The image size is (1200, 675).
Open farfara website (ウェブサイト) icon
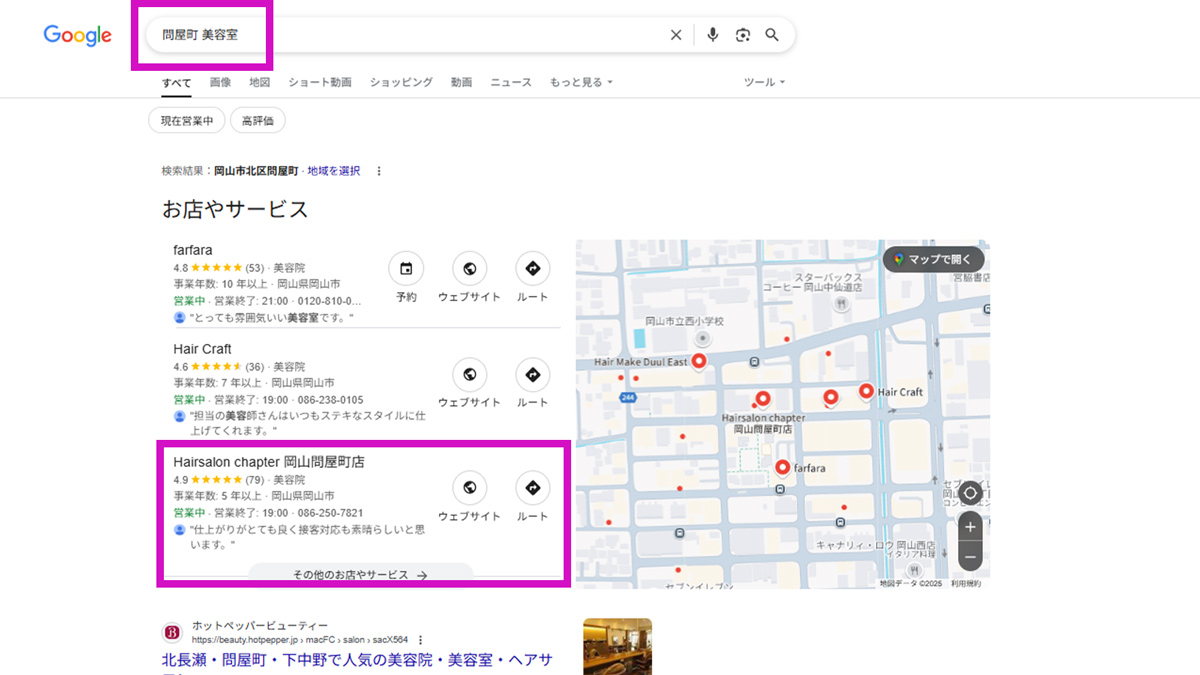(x=469, y=268)
